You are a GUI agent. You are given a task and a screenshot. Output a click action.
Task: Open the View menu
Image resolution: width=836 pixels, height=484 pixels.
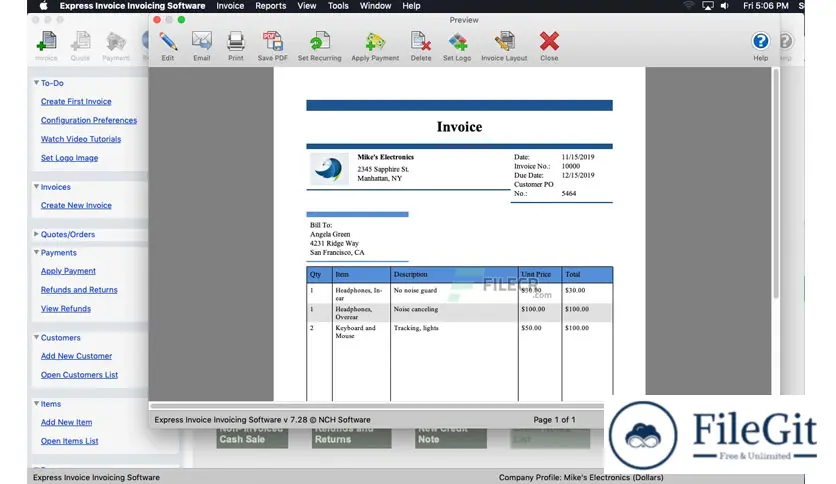307,6
